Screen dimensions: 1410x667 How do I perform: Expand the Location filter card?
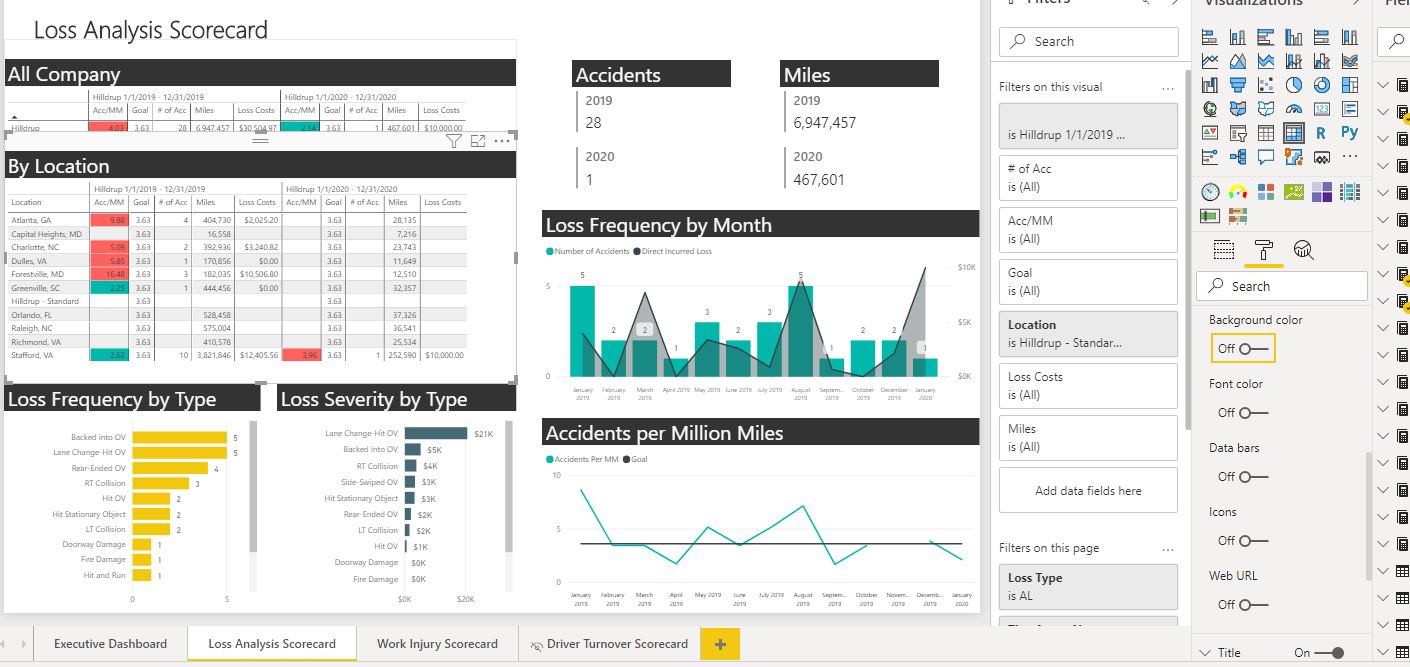[1088, 334]
